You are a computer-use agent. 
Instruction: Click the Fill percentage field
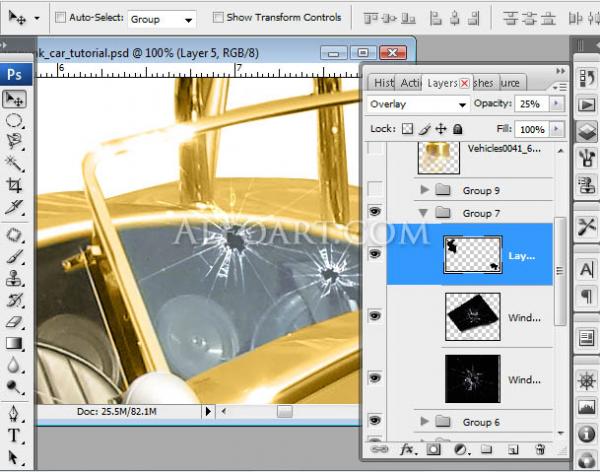(x=531, y=129)
